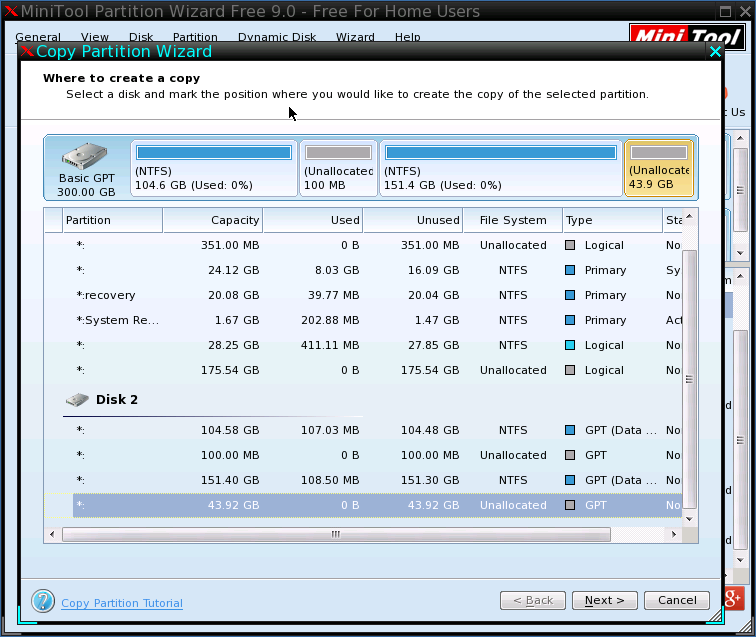This screenshot has height=637, width=756.
Task: Click horizontal scrollbar right arrow
Action: pyautogui.click(x=674, y=534)
